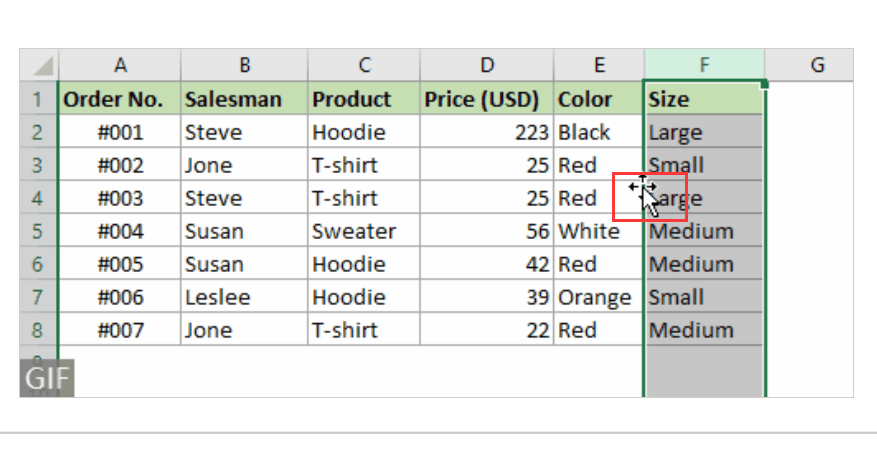
Task: Click the GIF badge overlay
Action: point(47,379)
